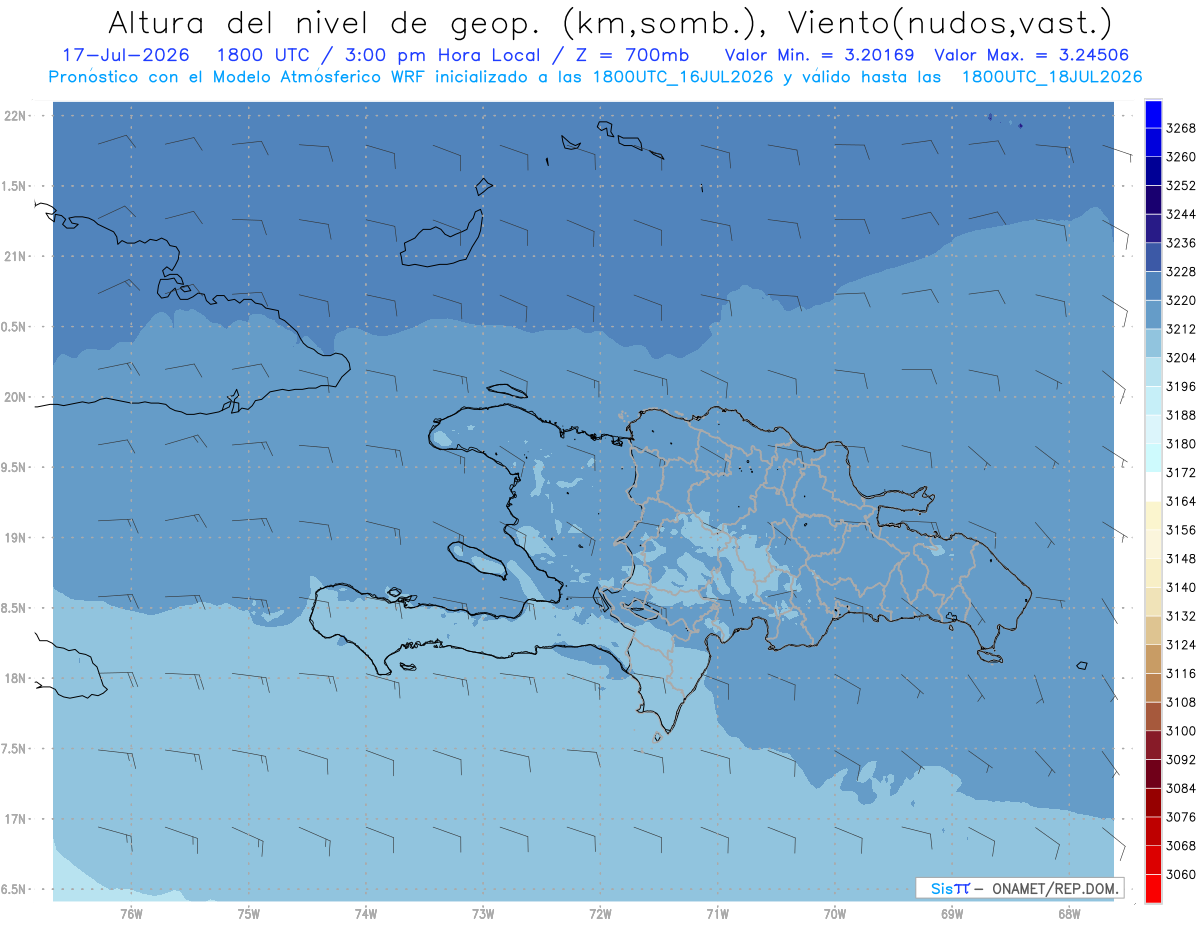Click the '76W' longitude label
This screenshot has width=1200, height=927.
(x=131, y=914)
